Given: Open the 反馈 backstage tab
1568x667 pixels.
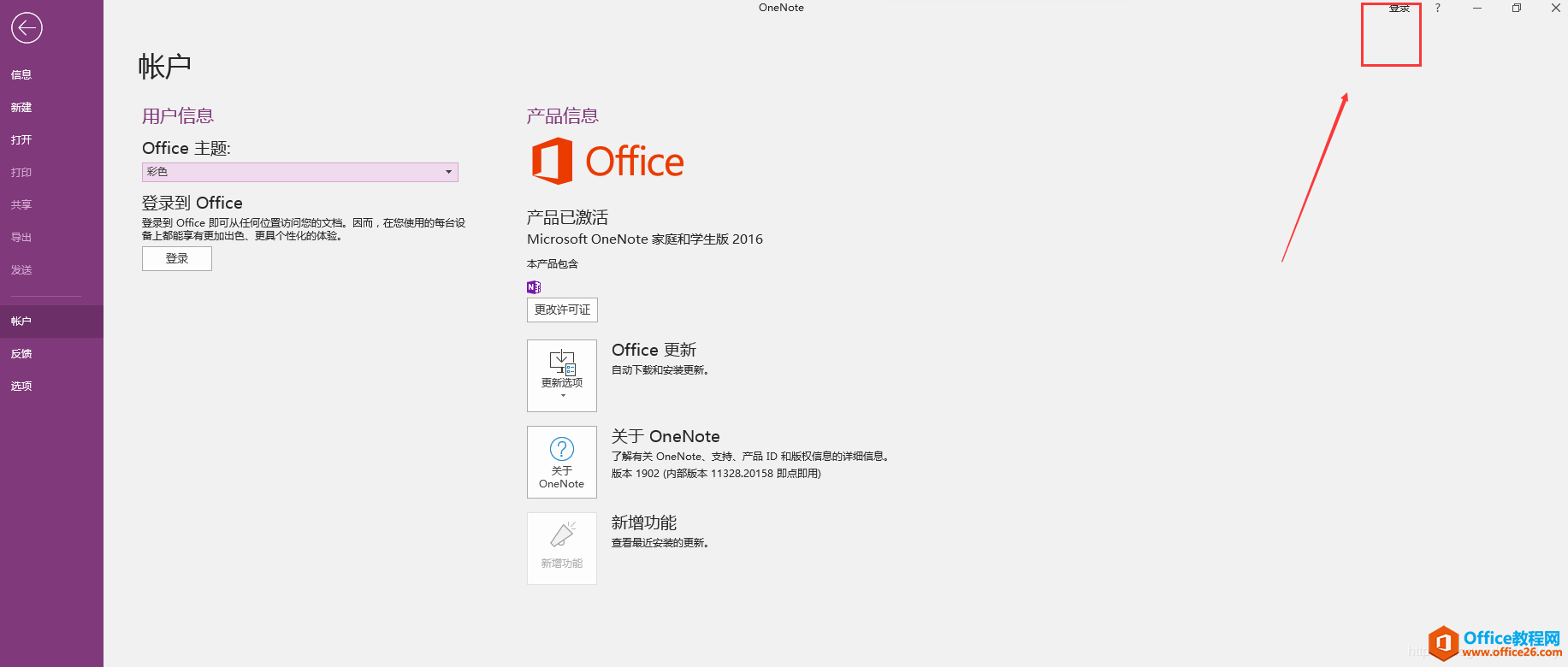Looking at the screenshot, I should tap(51, 353).
